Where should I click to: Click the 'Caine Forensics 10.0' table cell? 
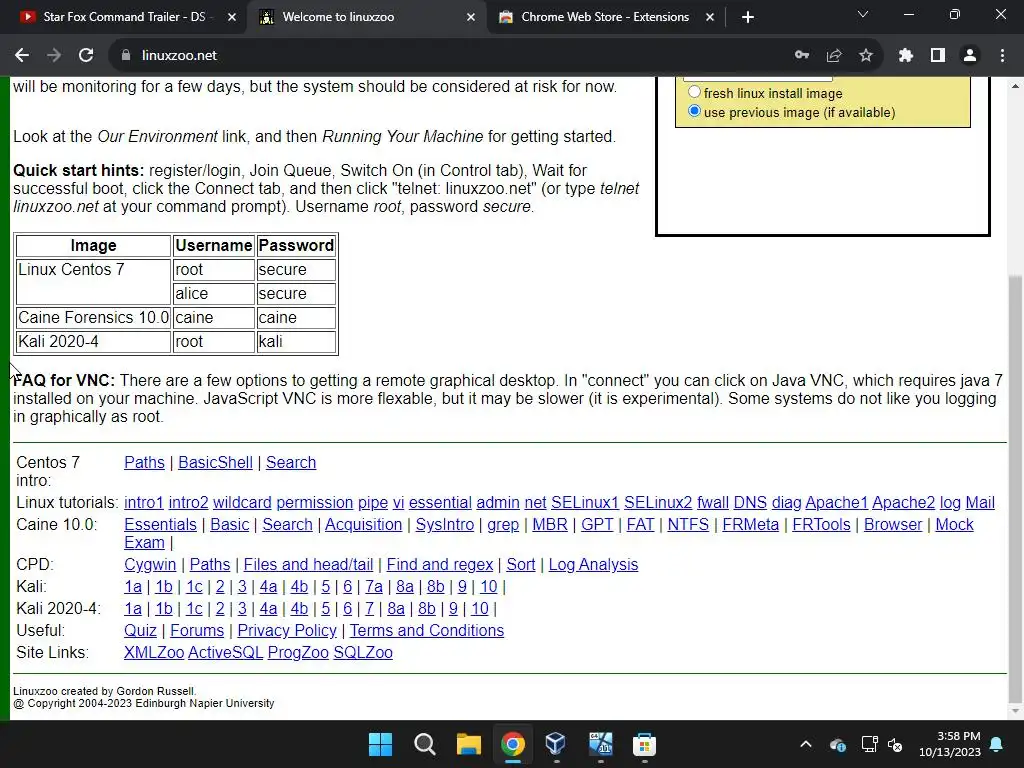coord(93,317)
